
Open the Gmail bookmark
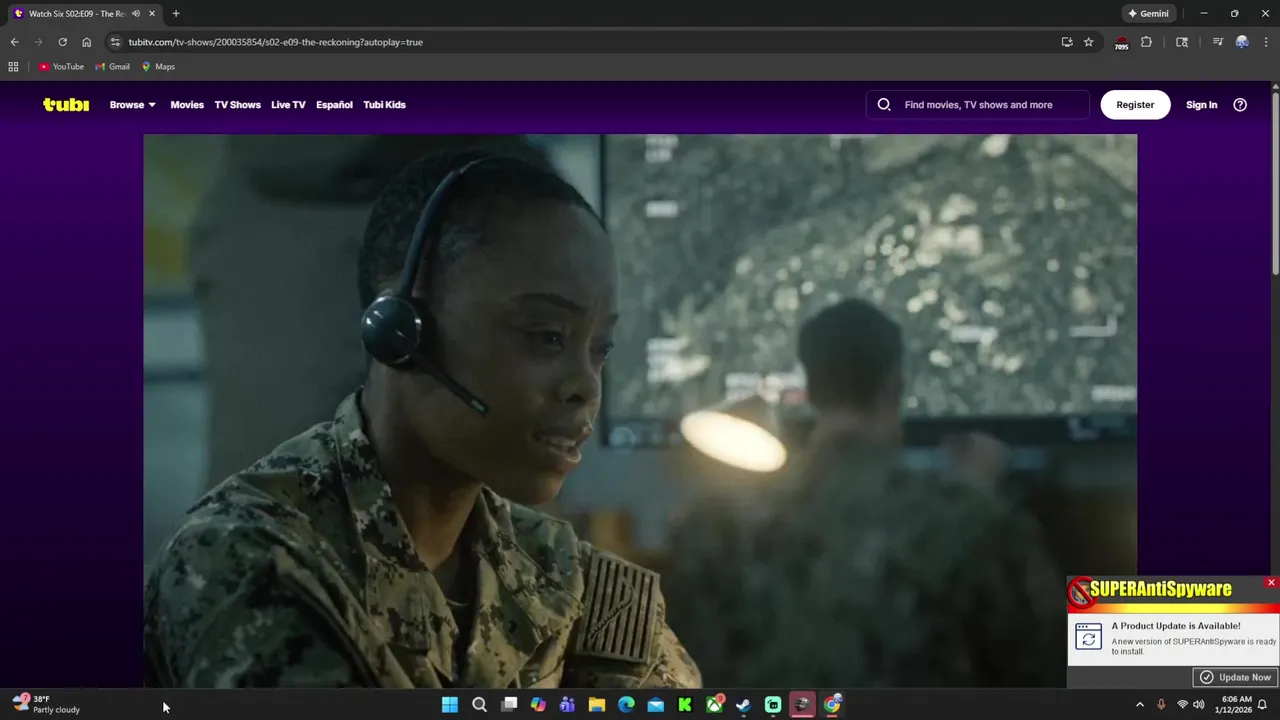pyautogui.click(x=112, y=67)
